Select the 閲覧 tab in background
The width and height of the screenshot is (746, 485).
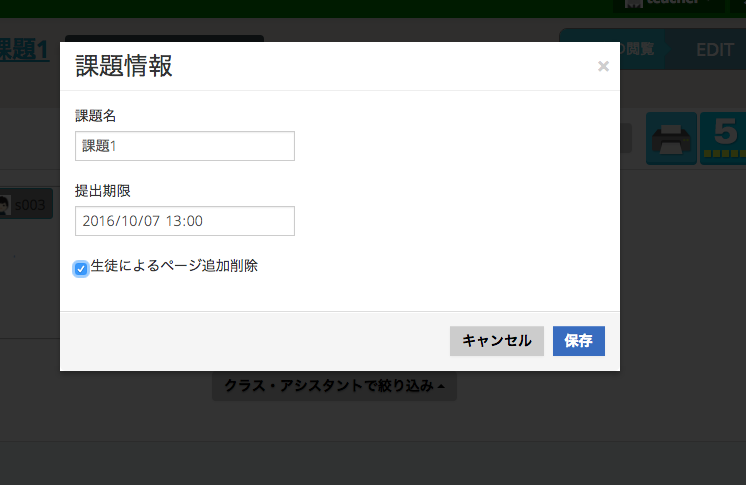(x=638, y=49)
